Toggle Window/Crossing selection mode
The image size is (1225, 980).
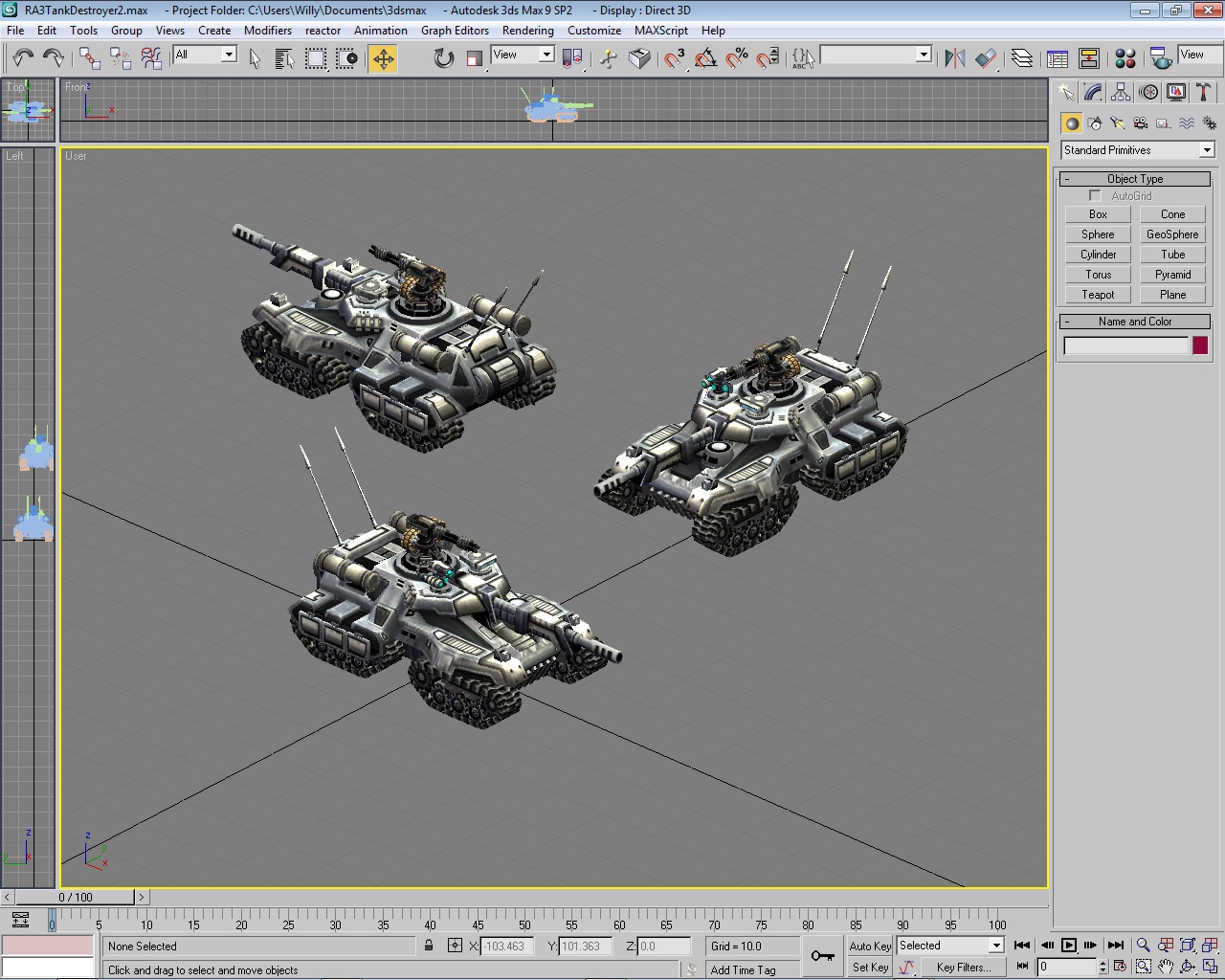pos(346,58)
